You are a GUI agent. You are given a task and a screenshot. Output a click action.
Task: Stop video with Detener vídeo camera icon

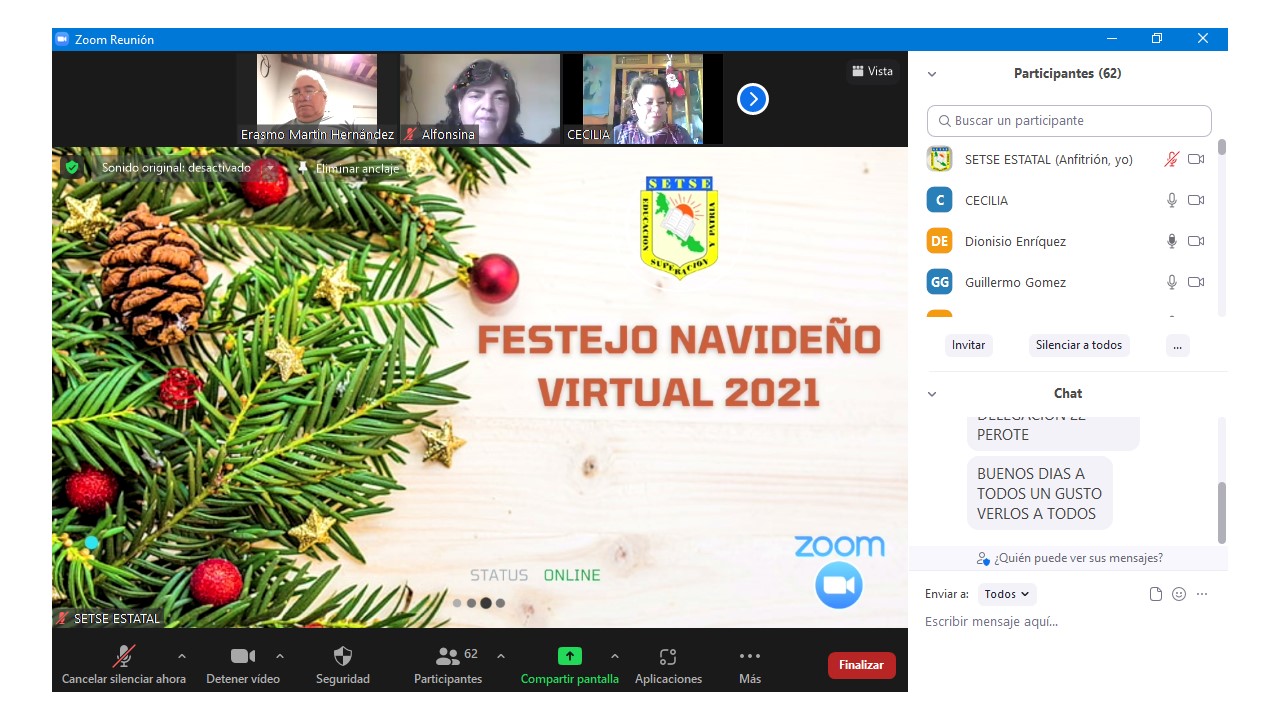click(x=243, y=656)
